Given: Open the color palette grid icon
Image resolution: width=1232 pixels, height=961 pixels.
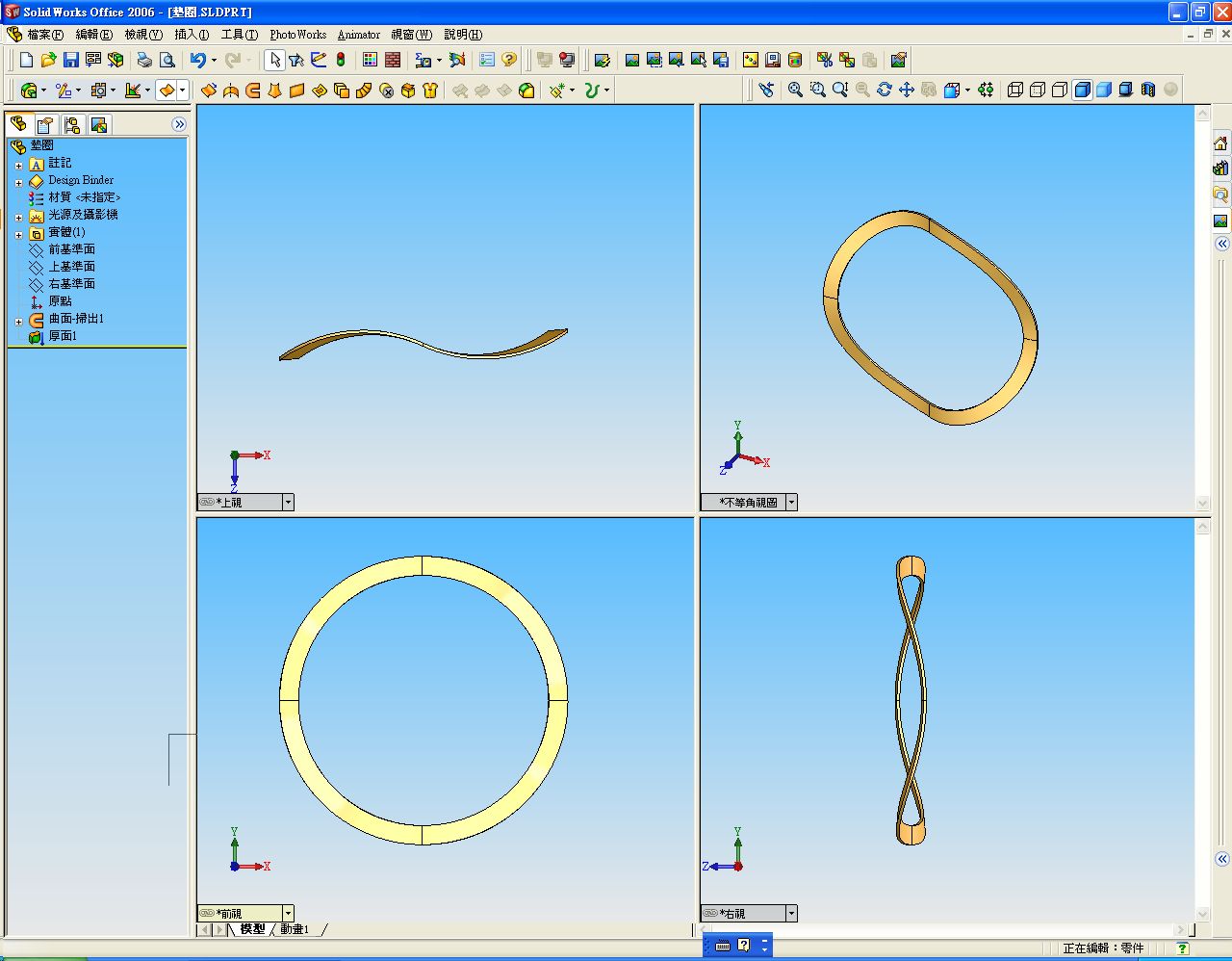Looking at the screenshot, I should pyautogui.click(x=371, y=60).
